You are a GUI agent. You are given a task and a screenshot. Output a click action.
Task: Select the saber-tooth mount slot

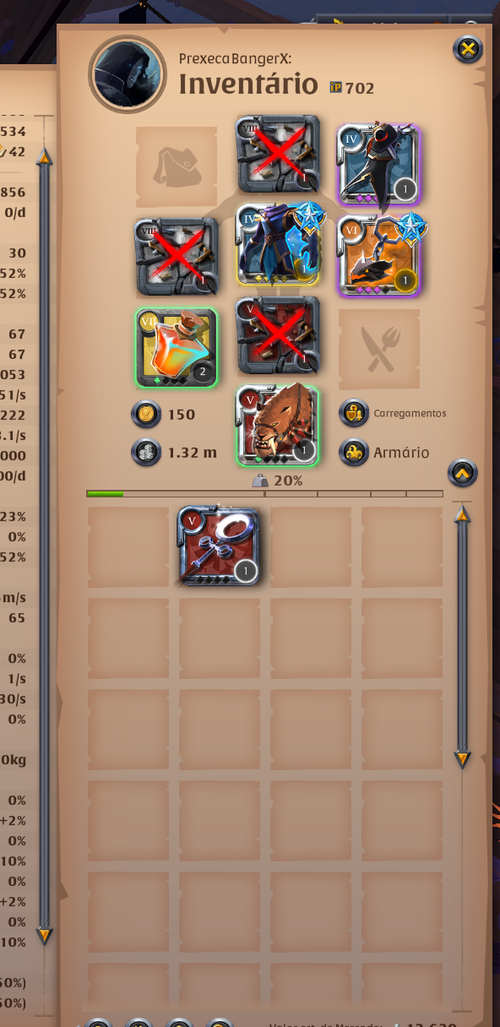pyautogui.click(x=278, y=425)
